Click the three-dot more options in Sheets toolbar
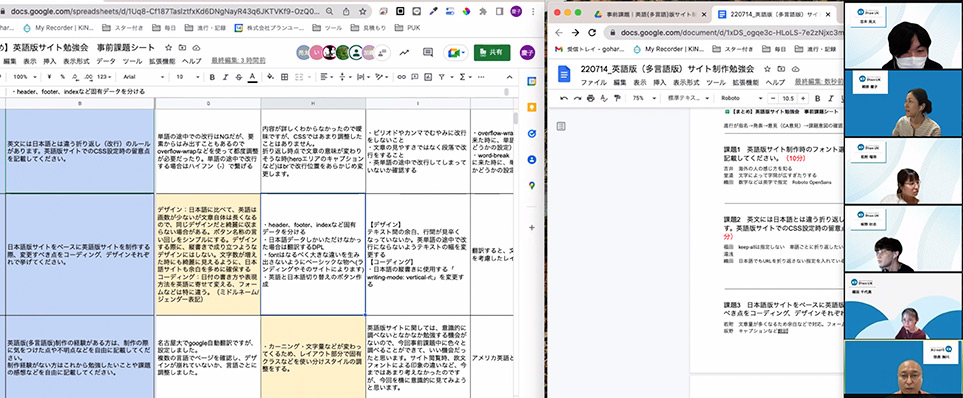The image size is (963, 398). click(x=481, y=77)
